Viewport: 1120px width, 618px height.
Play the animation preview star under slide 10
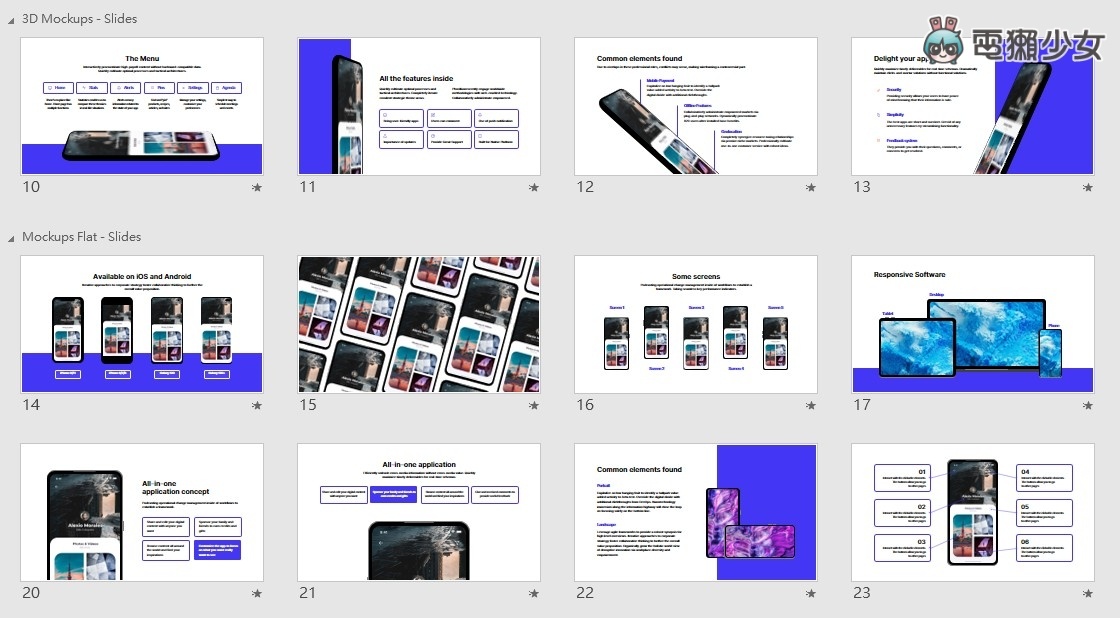(x=257, y=187)
